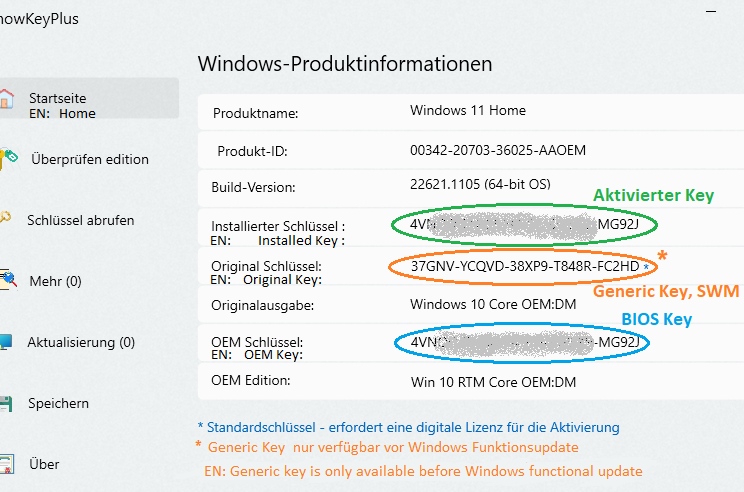The width and height of the screenshot is (744, 492).
Task: Select the Überprüfen edition menu entry
Action: coord(90,159)
